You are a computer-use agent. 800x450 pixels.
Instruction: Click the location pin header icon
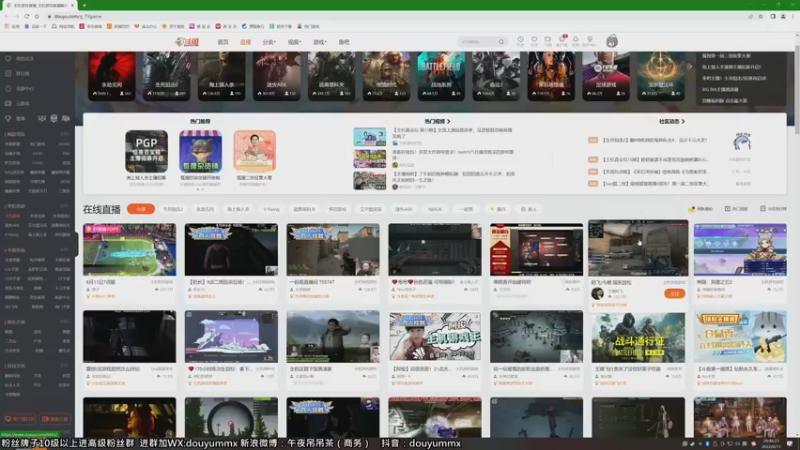point(589,41)
